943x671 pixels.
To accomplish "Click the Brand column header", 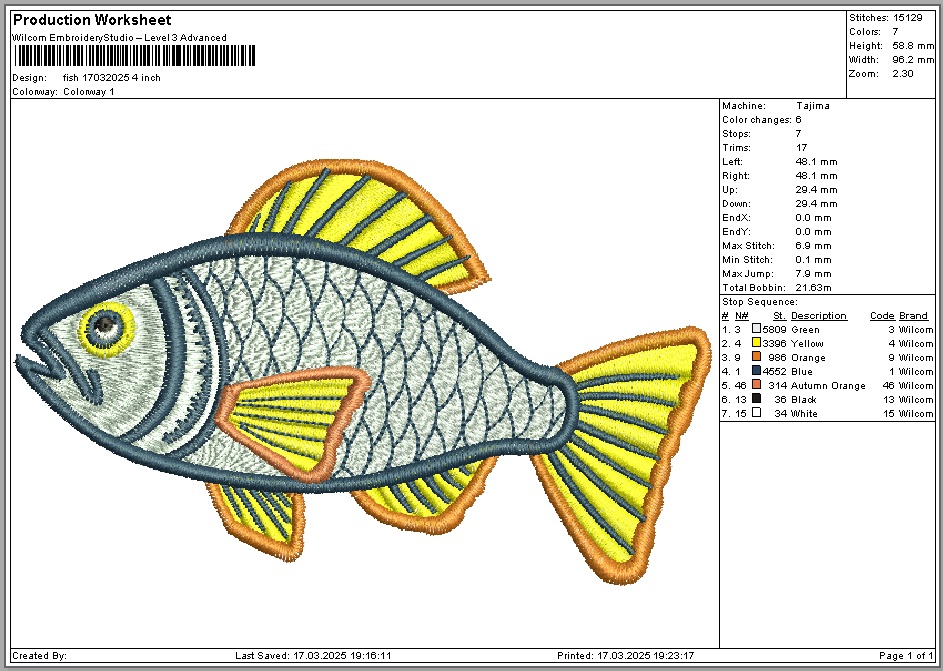I will point(913,316).
